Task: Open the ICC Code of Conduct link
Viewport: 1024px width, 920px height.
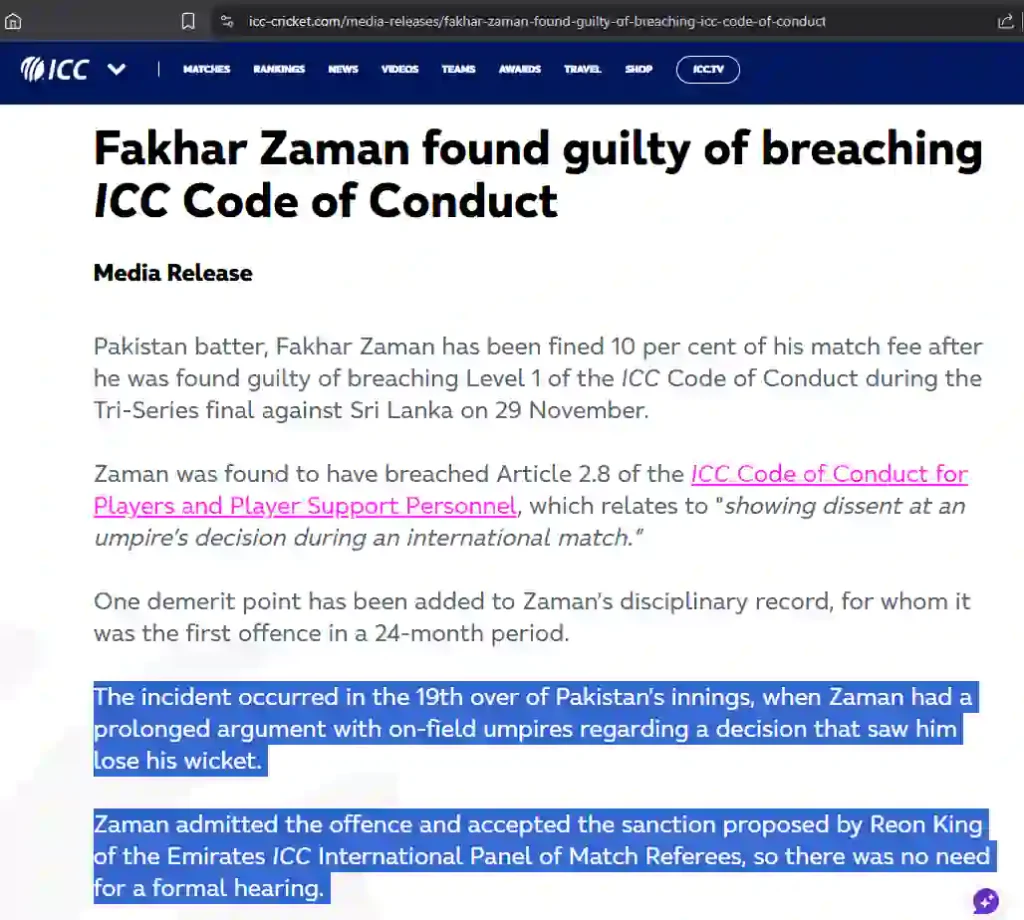Action: (x=829, y=474)
